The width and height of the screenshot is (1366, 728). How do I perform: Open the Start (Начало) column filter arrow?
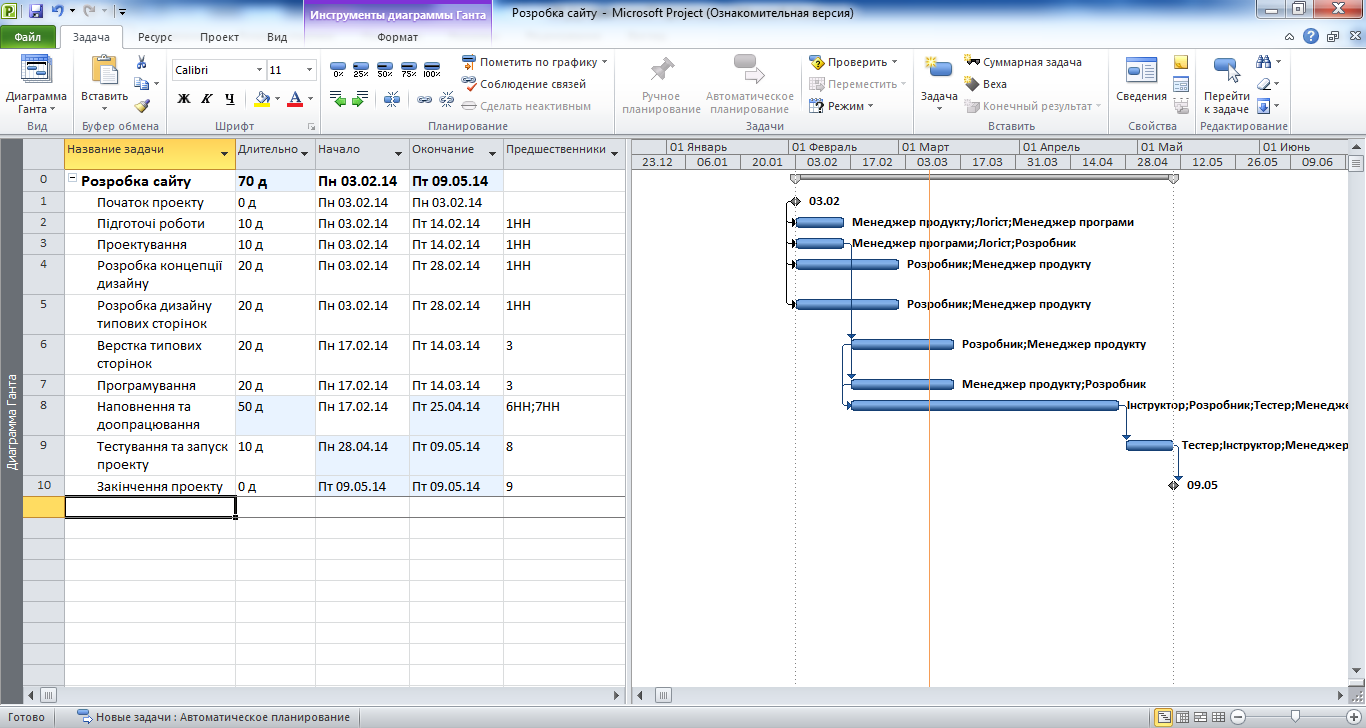398,153
